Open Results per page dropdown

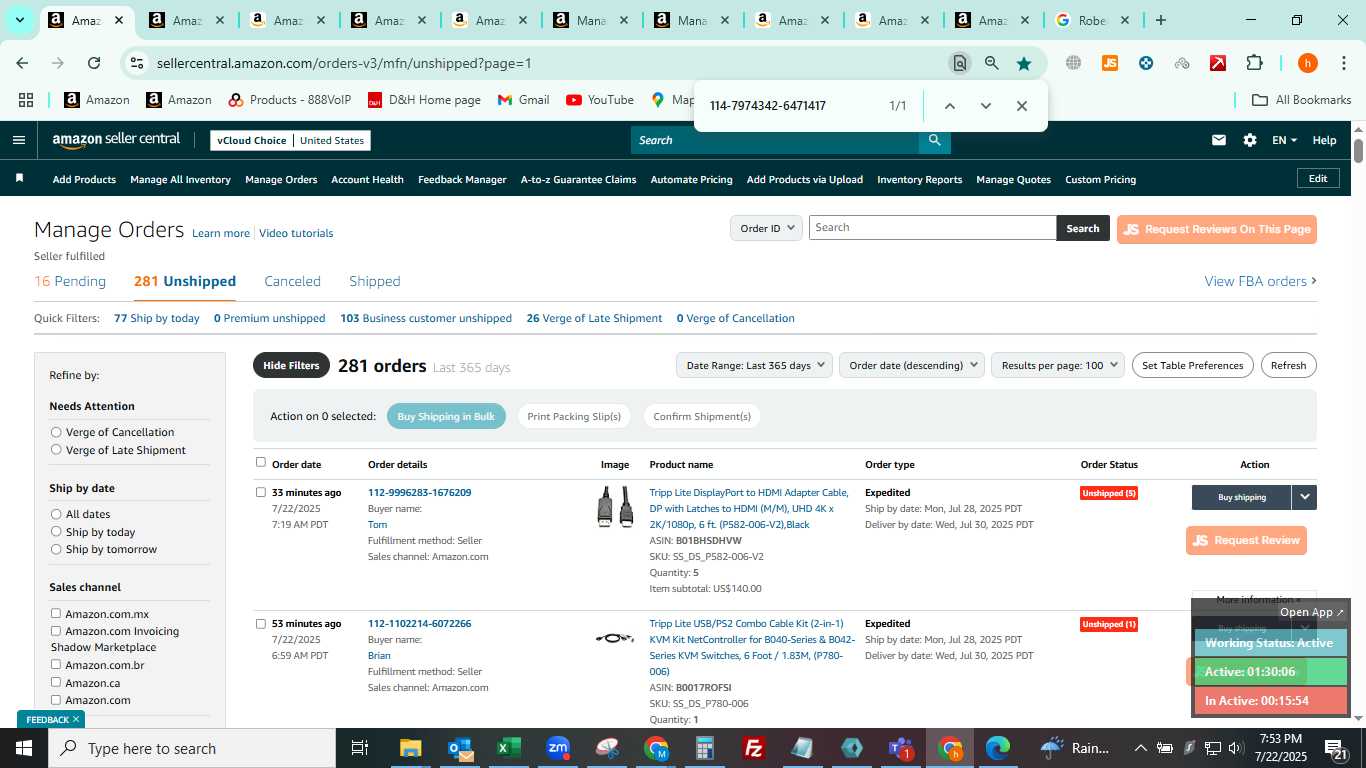tap(1058, 365)
